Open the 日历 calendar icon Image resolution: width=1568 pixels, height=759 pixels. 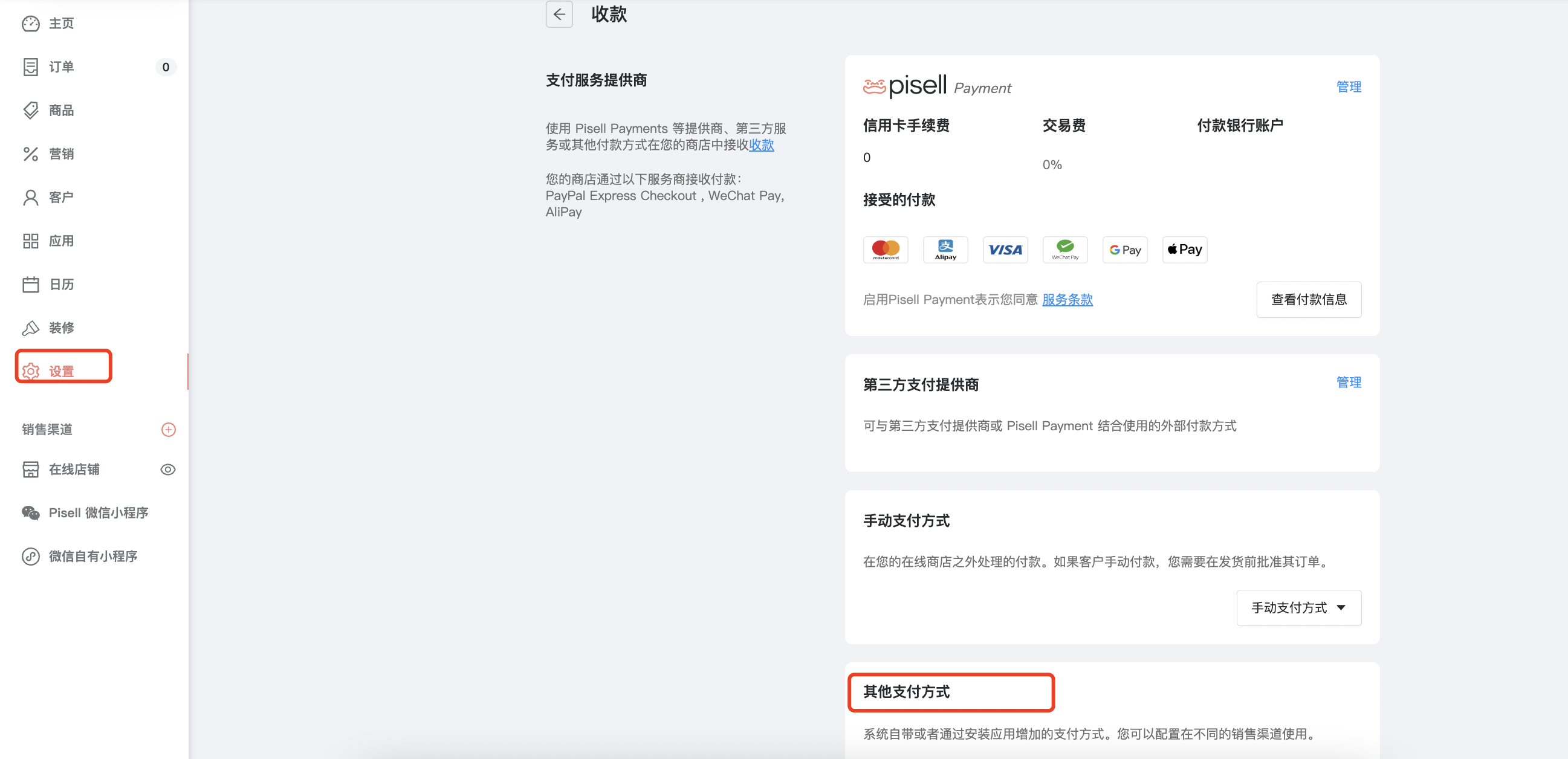pyautogui.click(x=30, y=284)
